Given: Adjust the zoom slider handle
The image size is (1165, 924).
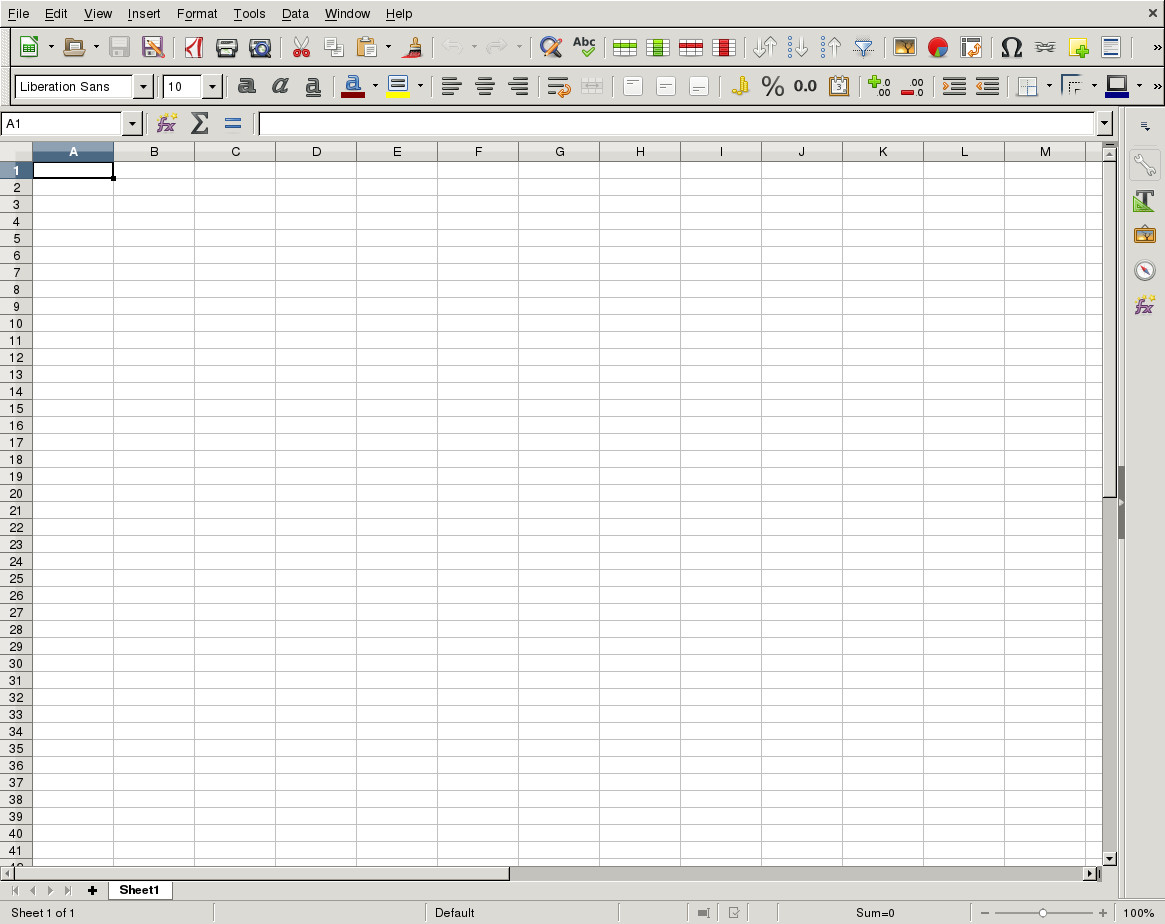Looking at the screenshot, I should pyautogui.click(x=1042, y=913).
